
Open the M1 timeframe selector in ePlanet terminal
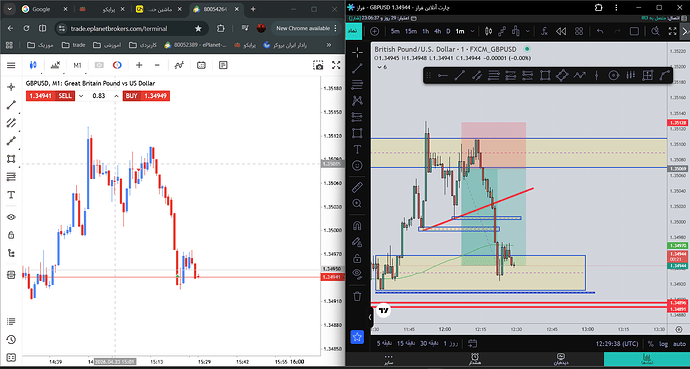(x=77, y=65)
